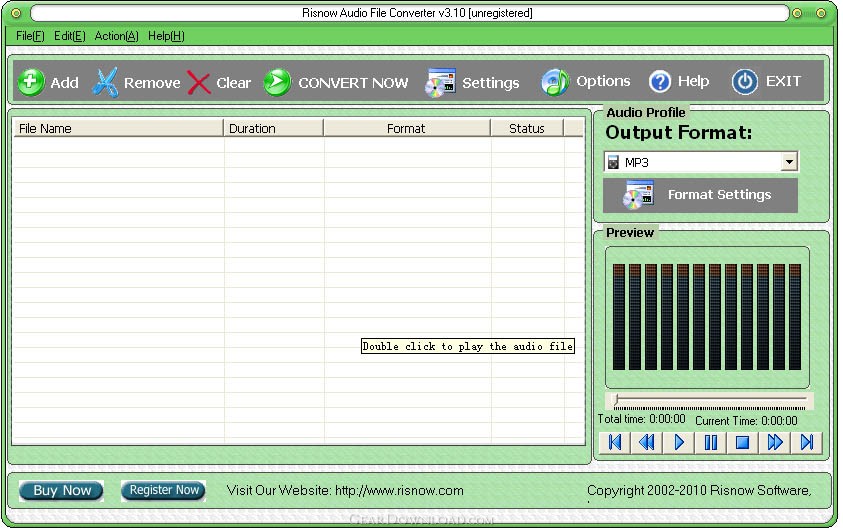Image resolution: width=843 pixels, height=528 pixels.
Task: Open the risnow.com website link
Action: pos(399,490)
